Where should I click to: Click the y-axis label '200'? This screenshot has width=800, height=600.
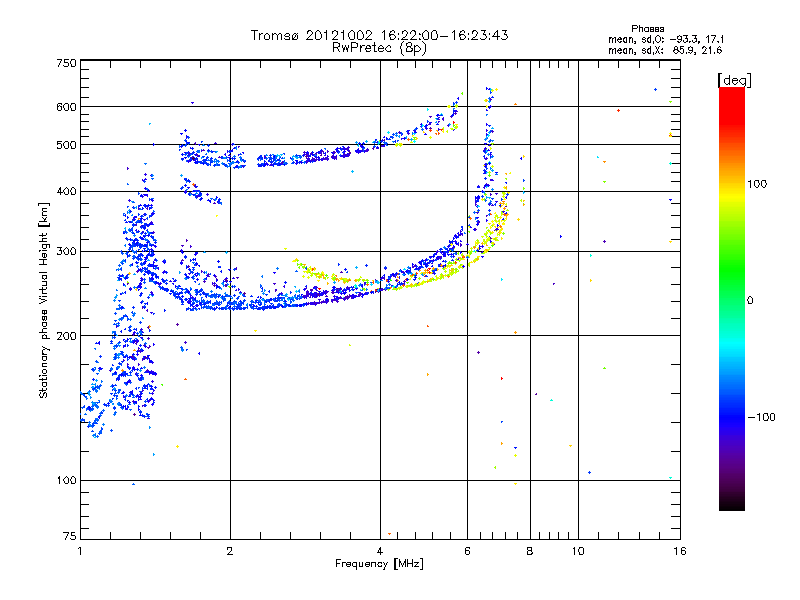click(66, 336)
